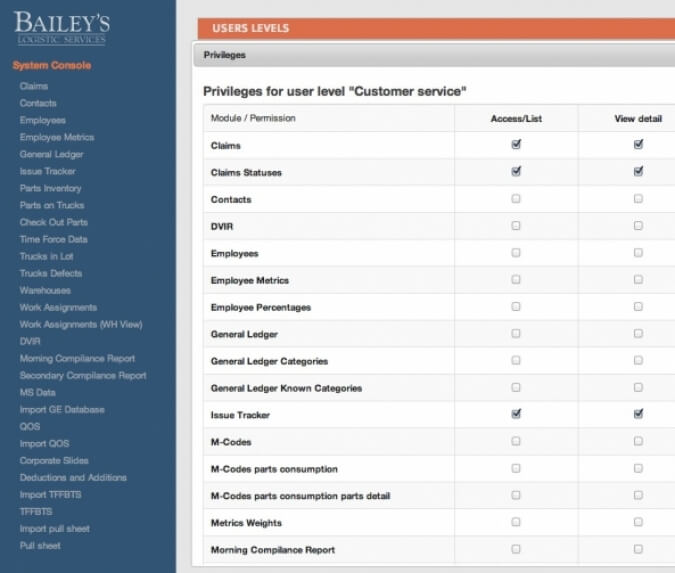Check General Ledger View detail box
This screenshot has width=675, height=573.
pos(638,333)
